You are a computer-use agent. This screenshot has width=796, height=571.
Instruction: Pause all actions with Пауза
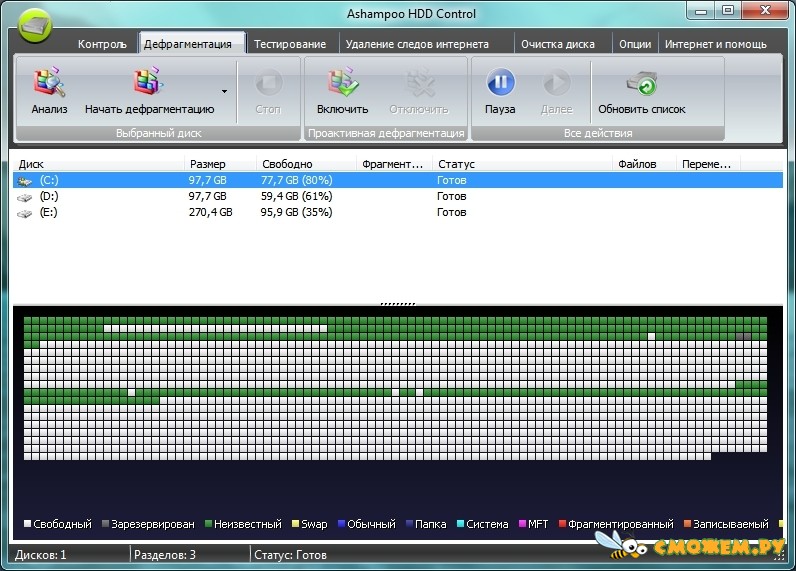pos(501,82)
